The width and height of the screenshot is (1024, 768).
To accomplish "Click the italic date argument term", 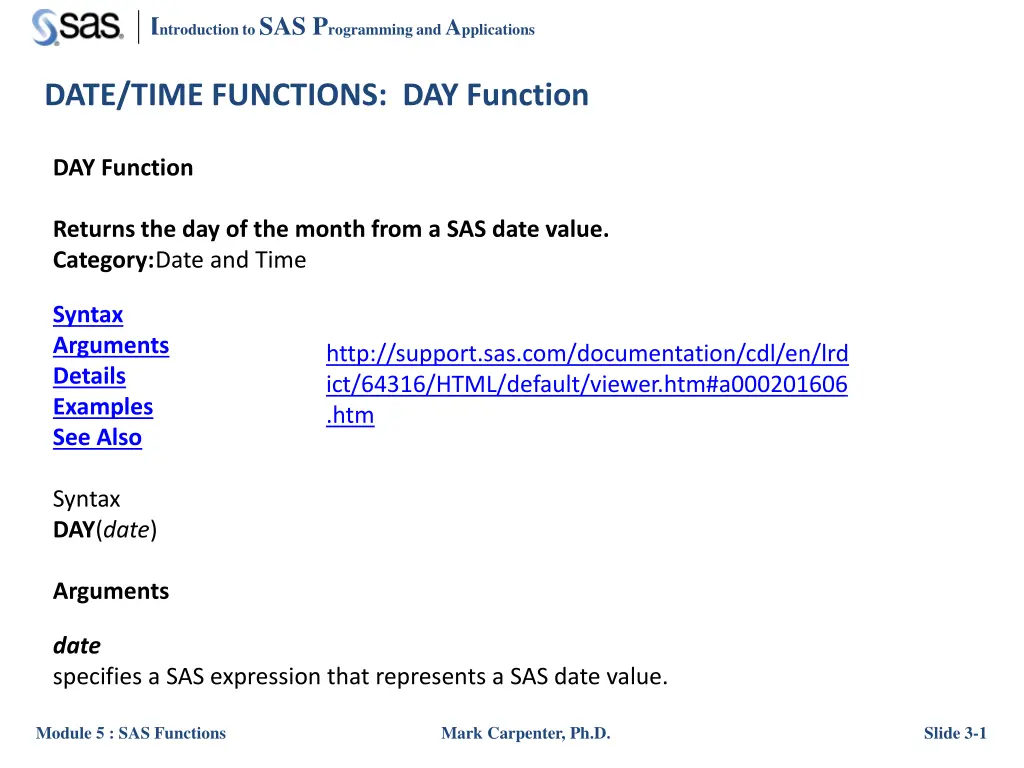I will pyautogui.click(x=77, y=646).
